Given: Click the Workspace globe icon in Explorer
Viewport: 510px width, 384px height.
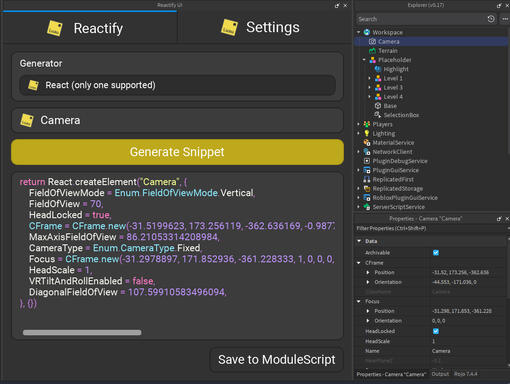Looking at the screenshot, I should (x=367, y=32).
